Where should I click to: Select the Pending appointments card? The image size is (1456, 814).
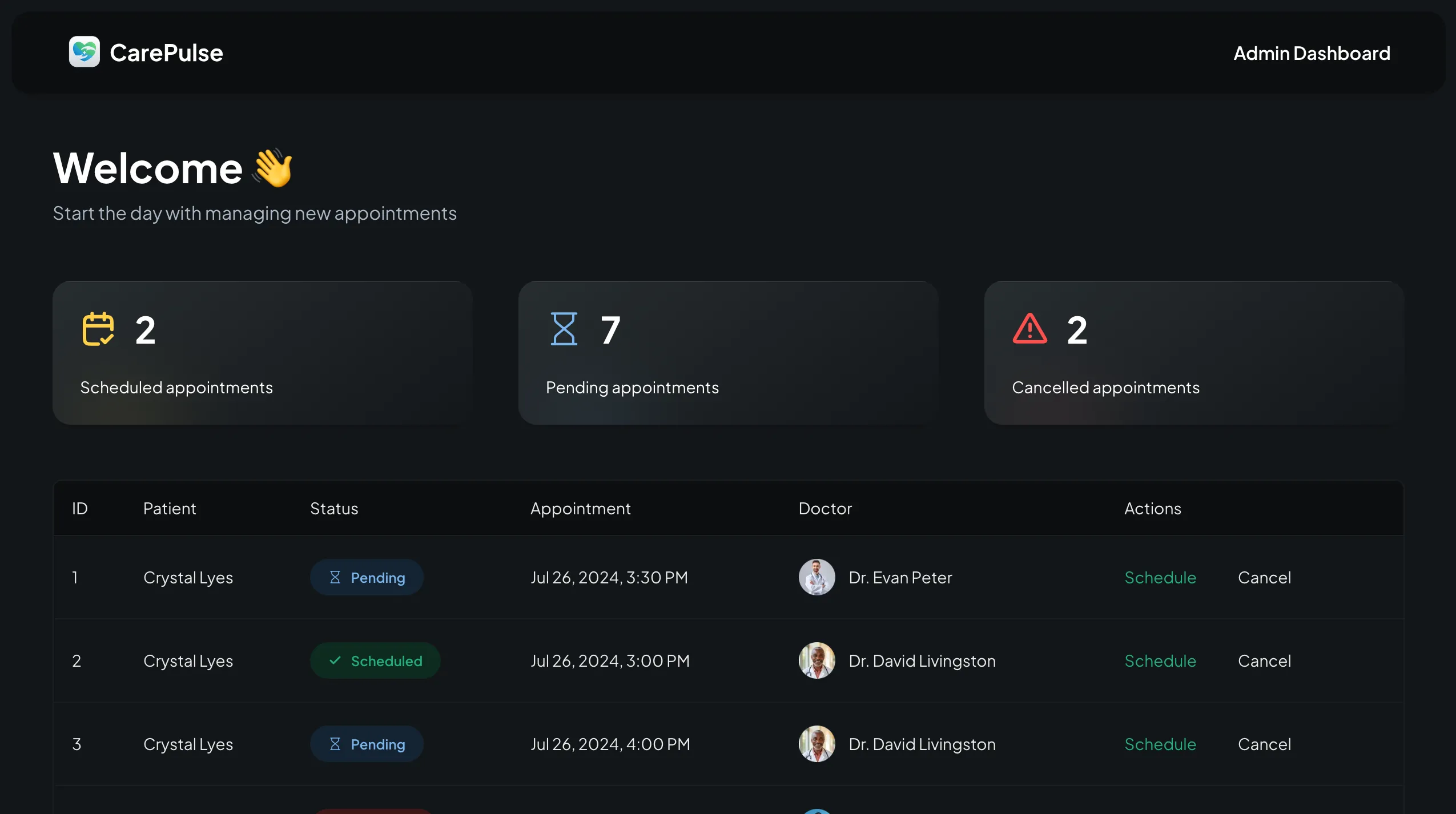(728, 353)
